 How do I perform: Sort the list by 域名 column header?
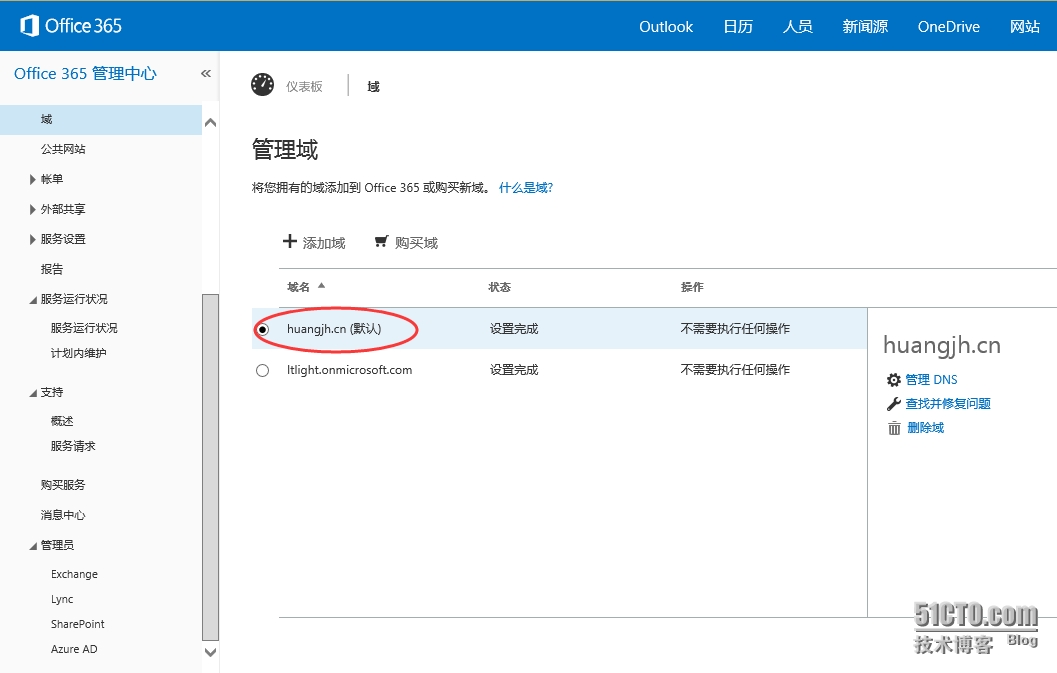coord(299,287)
